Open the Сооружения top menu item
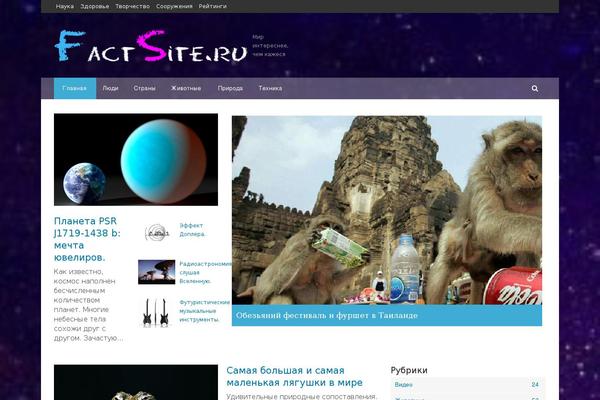Viewport: 600px width, 400px height. point(174,7)
